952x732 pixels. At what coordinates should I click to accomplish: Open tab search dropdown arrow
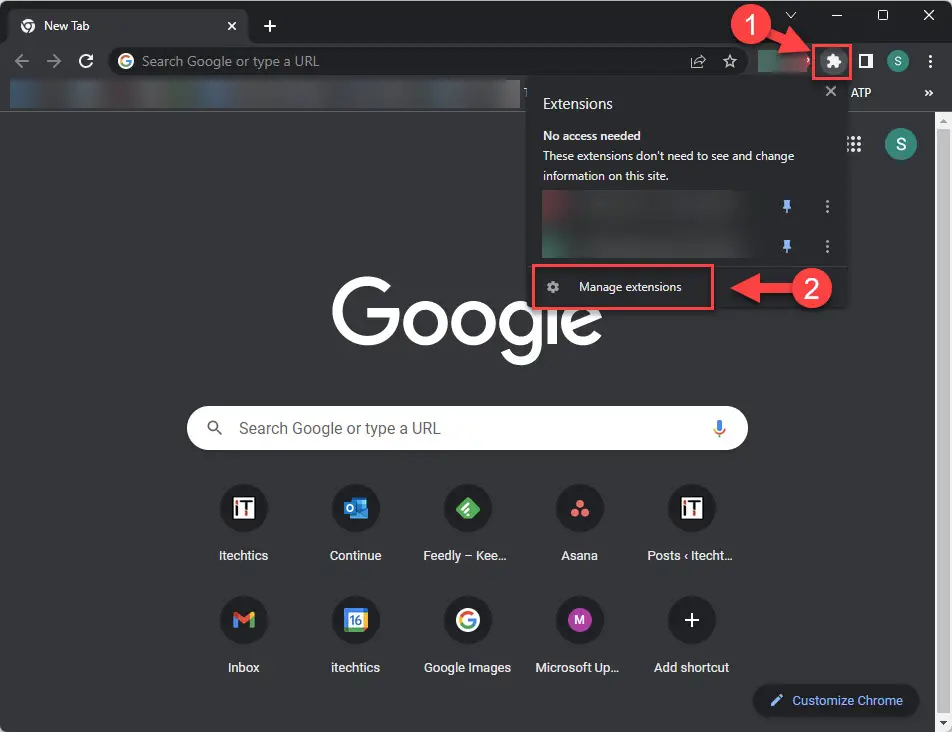point(790,15)
